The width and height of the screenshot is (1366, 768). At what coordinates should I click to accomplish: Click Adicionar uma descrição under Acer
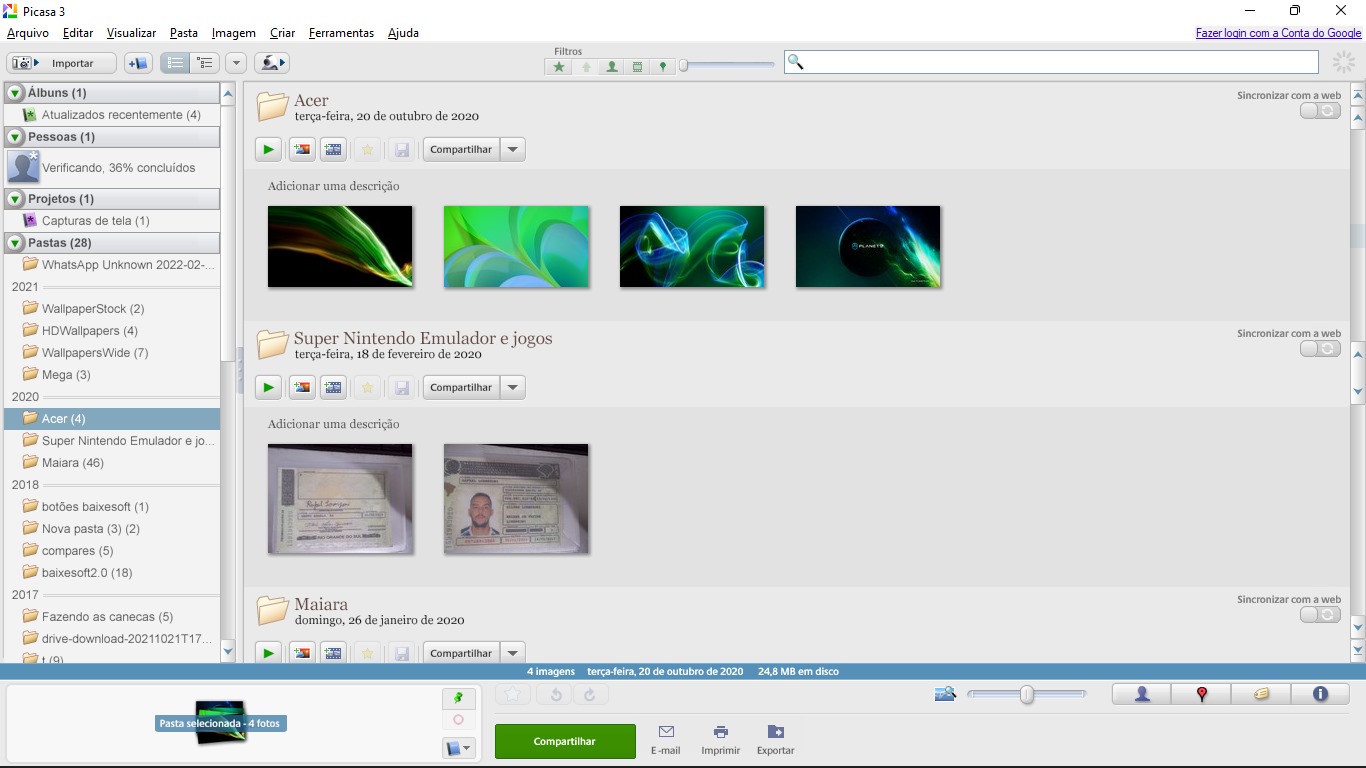[333, 186]
